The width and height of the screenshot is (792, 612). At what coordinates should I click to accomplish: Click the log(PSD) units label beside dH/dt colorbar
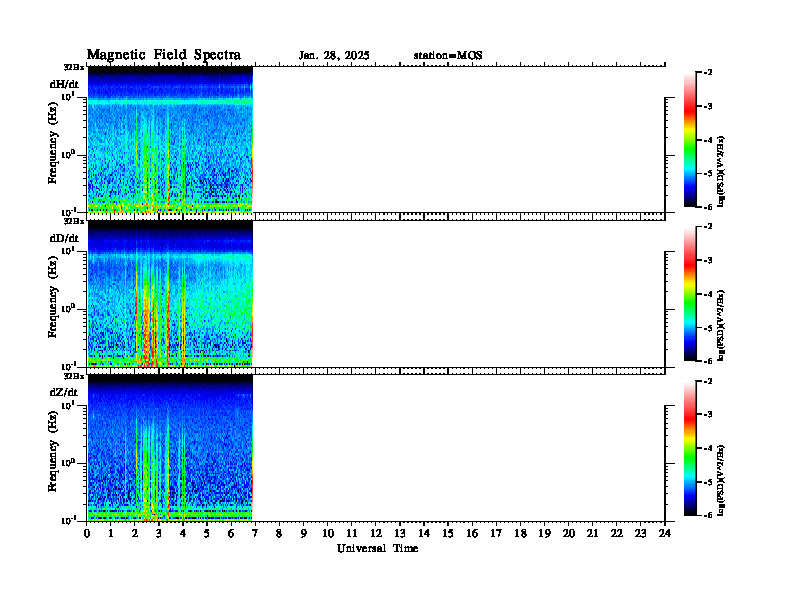(721, 171)
